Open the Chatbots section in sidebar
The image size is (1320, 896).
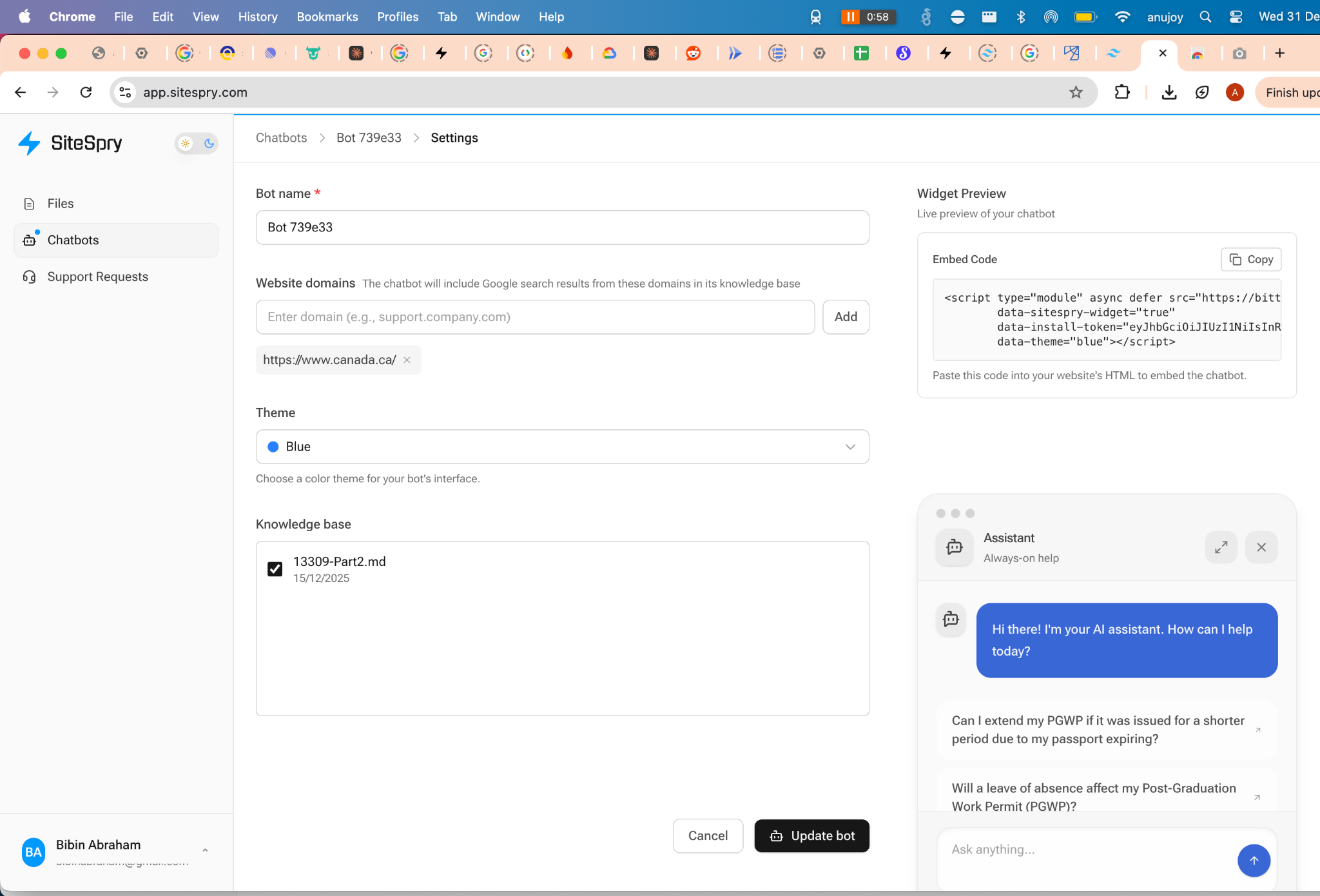pos(72,240)
